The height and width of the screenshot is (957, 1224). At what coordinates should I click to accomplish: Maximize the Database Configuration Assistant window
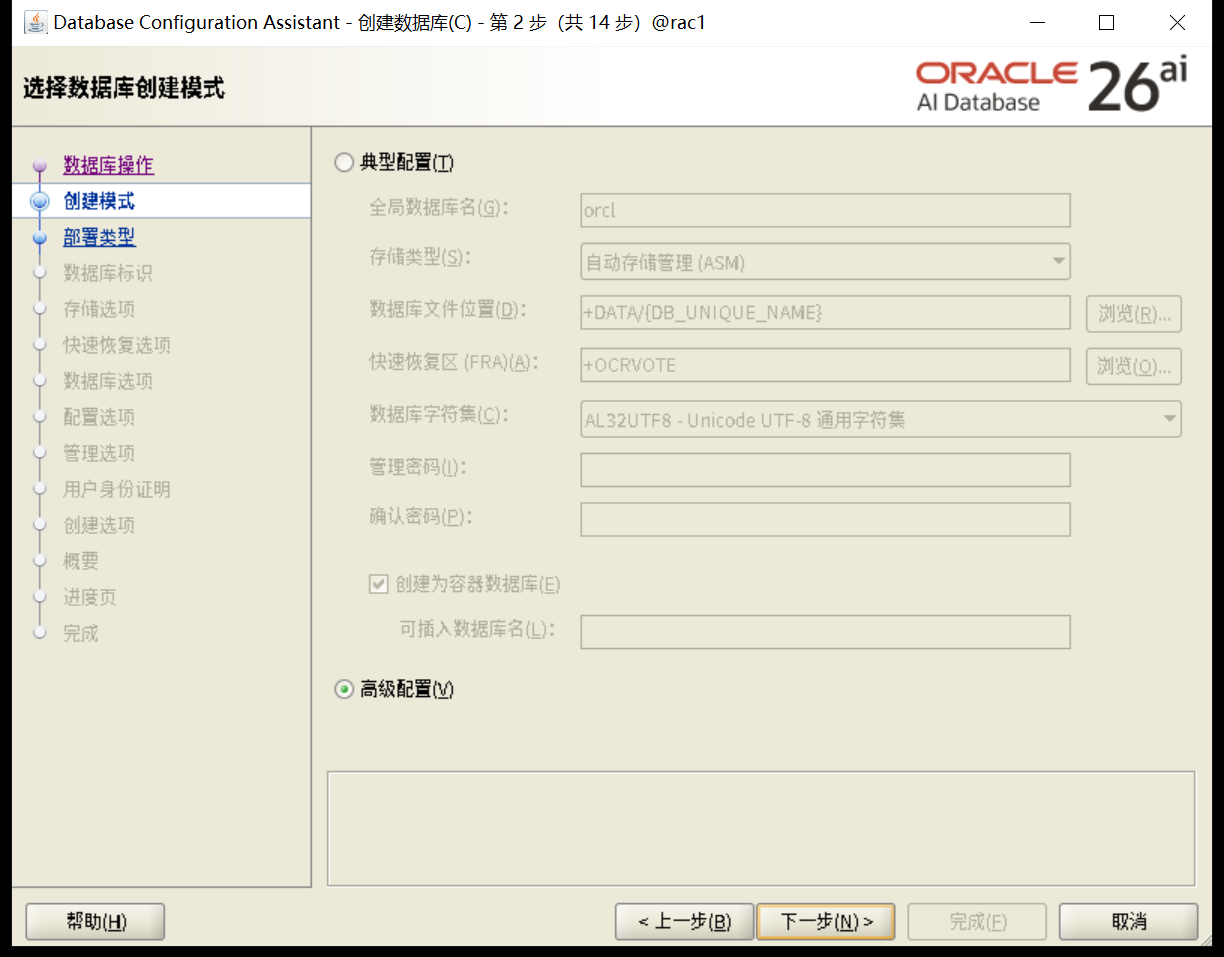pyautogui.click(x=1106, y=22)
